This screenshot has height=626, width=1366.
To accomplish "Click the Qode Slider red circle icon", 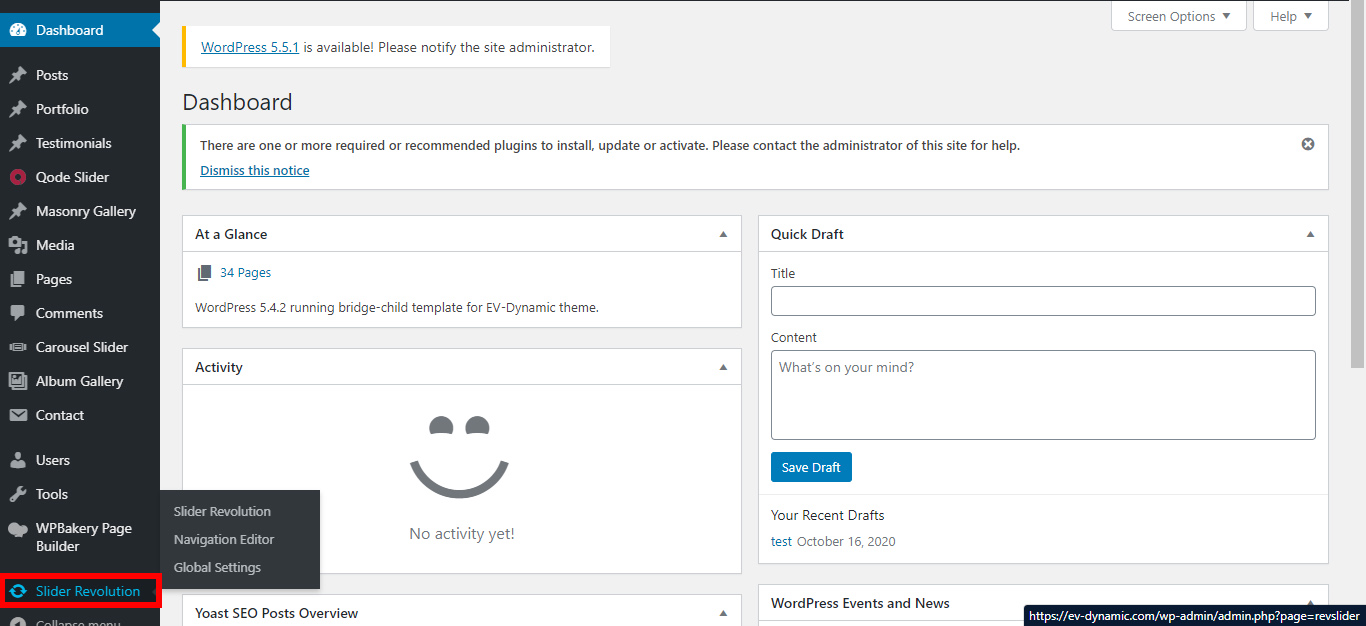I will [x=18, y=177].
